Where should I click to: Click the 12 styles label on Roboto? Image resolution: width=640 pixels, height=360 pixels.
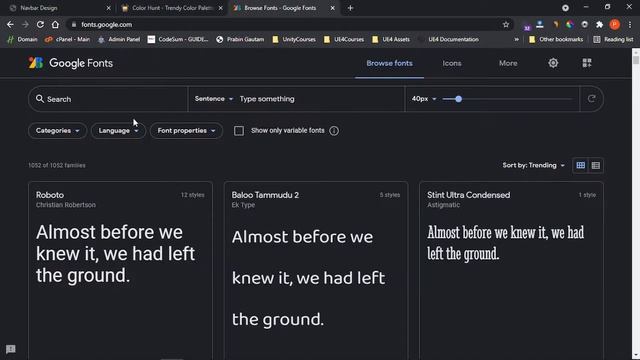193,195
